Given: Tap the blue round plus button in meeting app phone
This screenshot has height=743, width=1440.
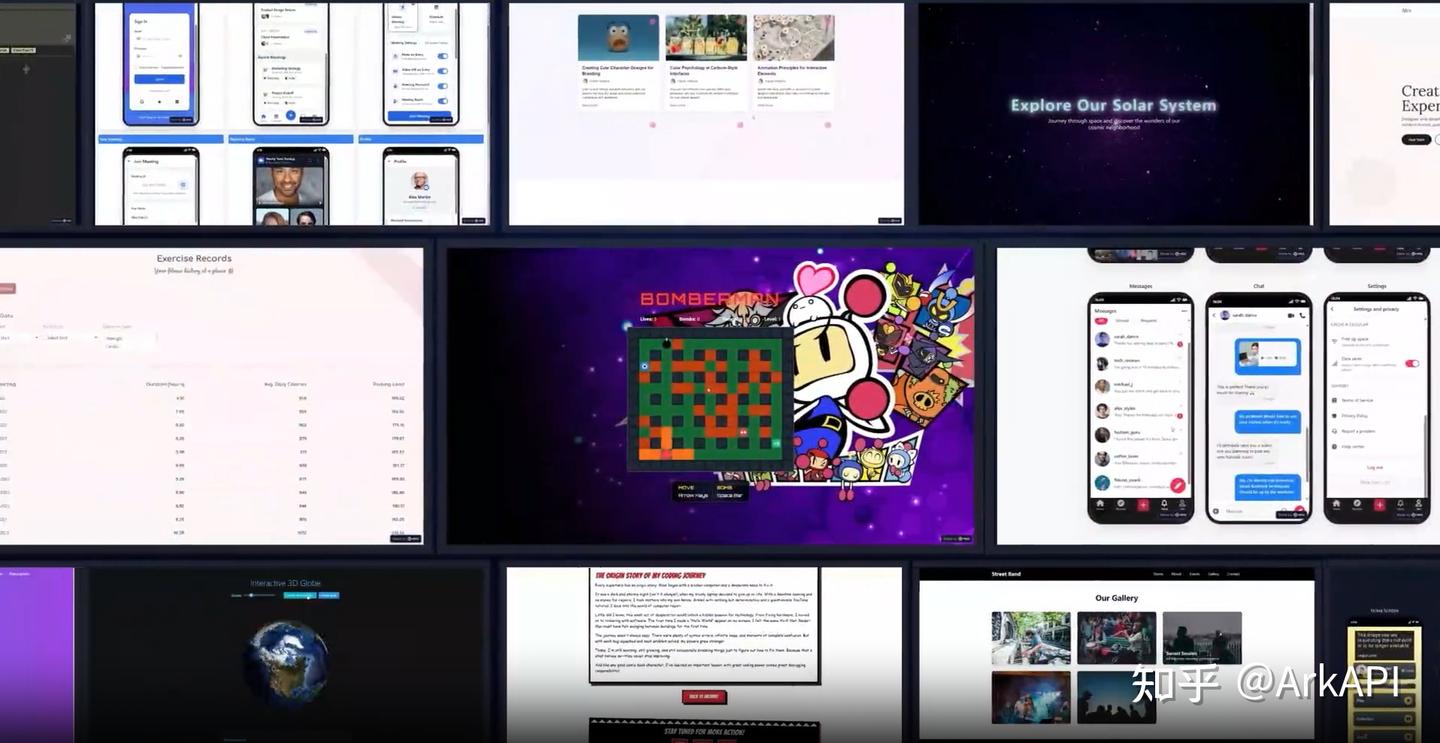Looking at the screenshot, I should [291, 115].
